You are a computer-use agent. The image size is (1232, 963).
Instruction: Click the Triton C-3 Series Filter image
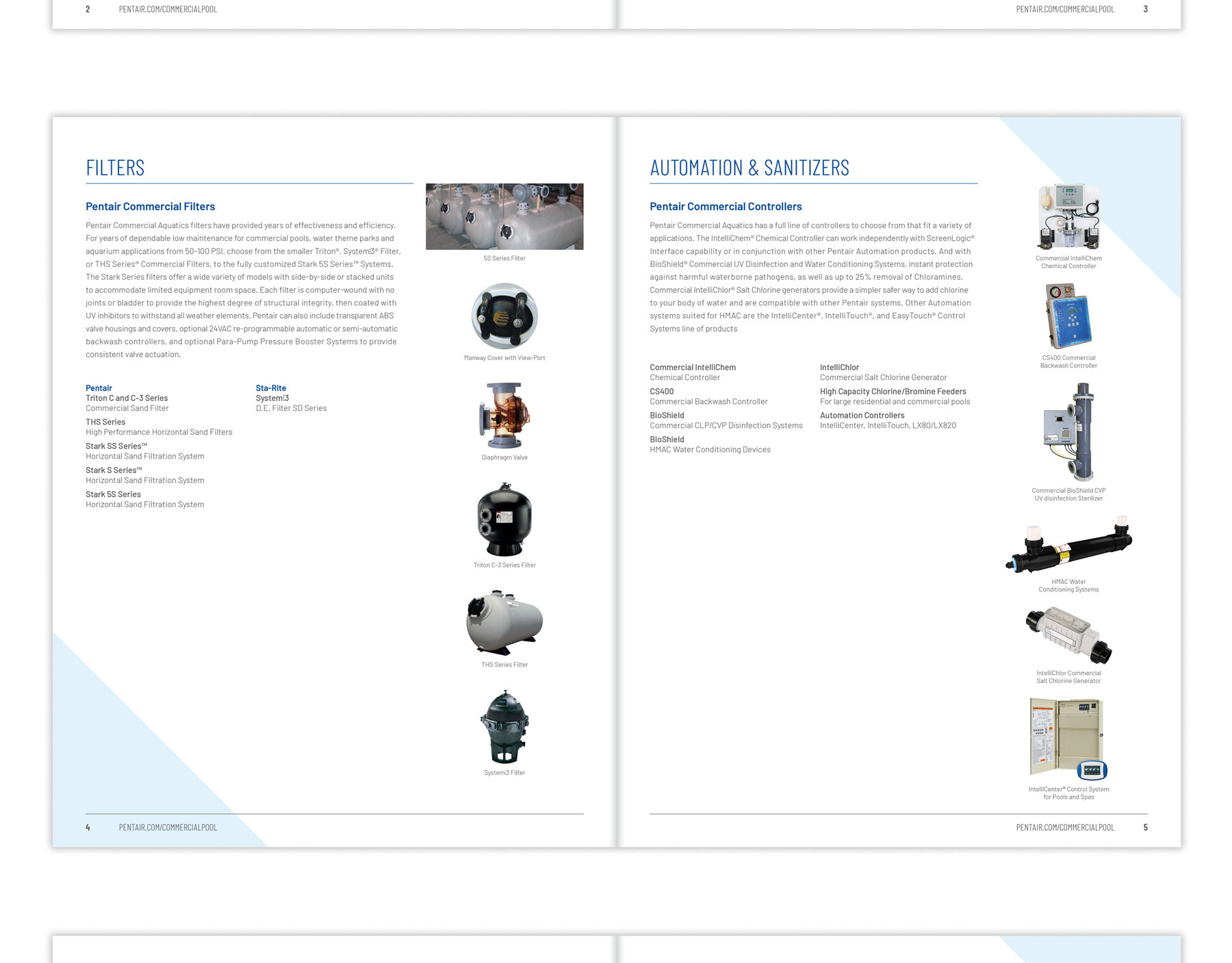504,519
